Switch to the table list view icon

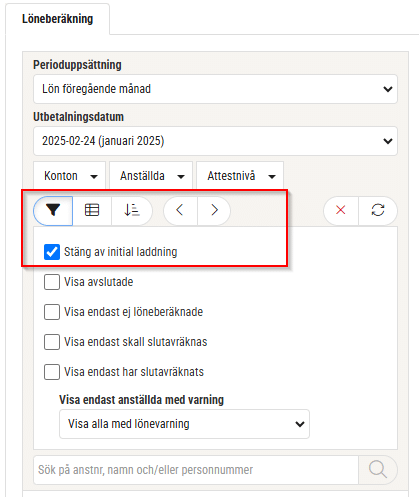[92, 210]
